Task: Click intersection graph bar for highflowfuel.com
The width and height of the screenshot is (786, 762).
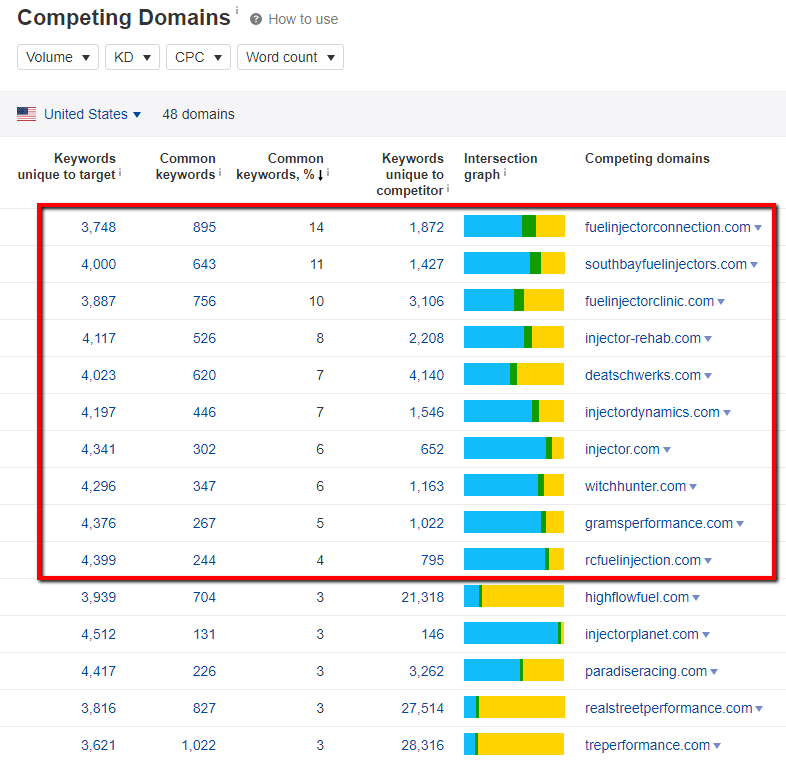Action: [x=514, y=596]
